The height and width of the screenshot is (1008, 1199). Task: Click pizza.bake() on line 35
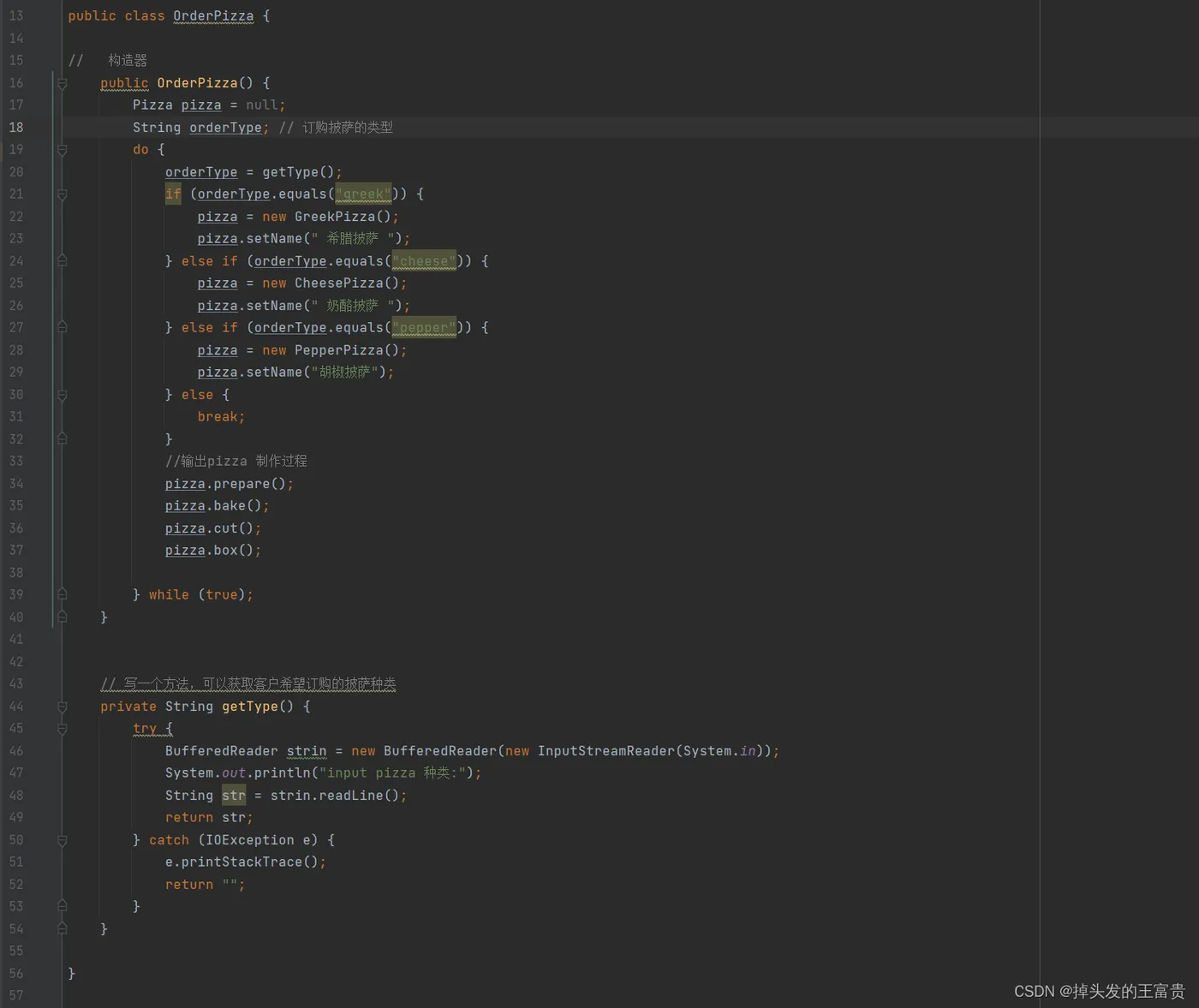pyautogui.click(x=213, y=506)
